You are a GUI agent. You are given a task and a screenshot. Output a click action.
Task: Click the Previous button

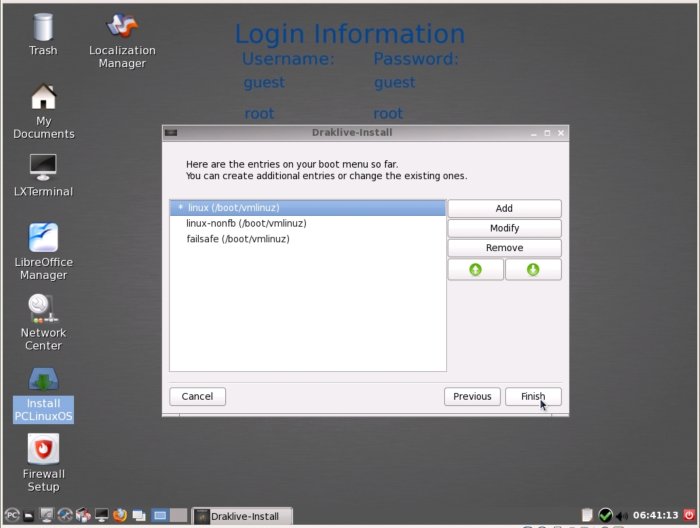point(472,396)
